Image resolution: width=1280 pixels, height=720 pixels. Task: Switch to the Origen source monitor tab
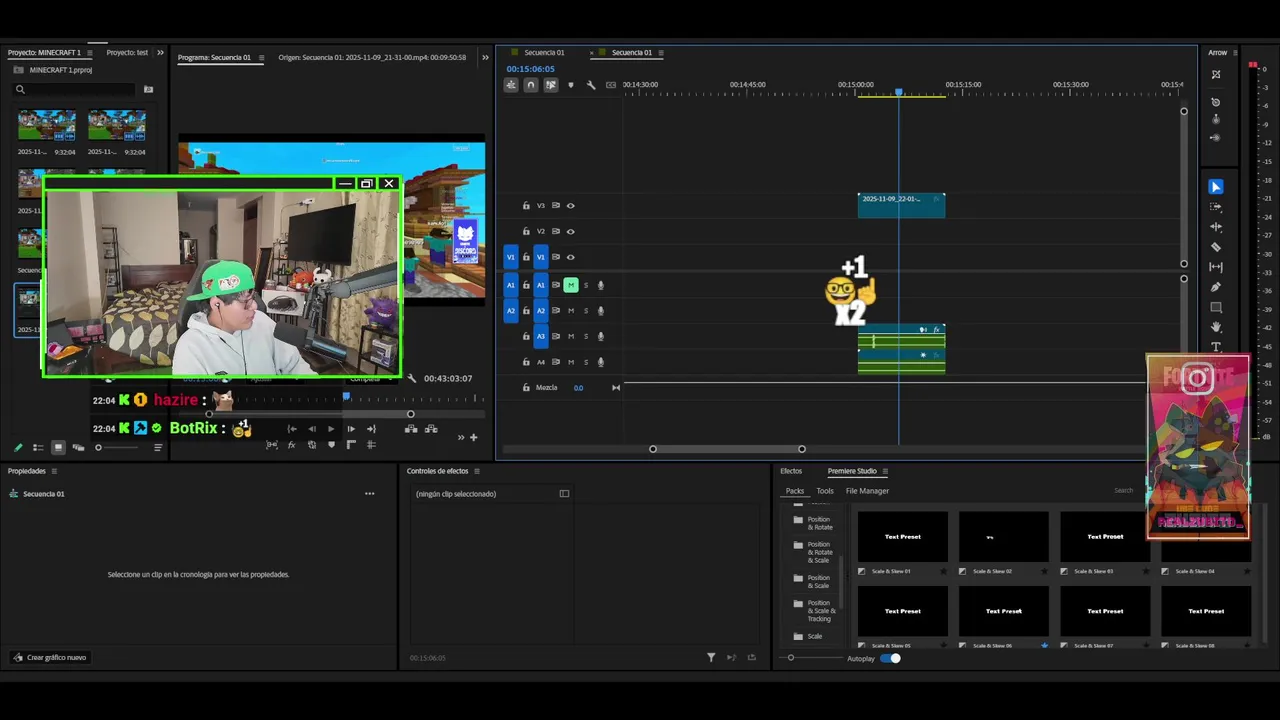[372, 57]
